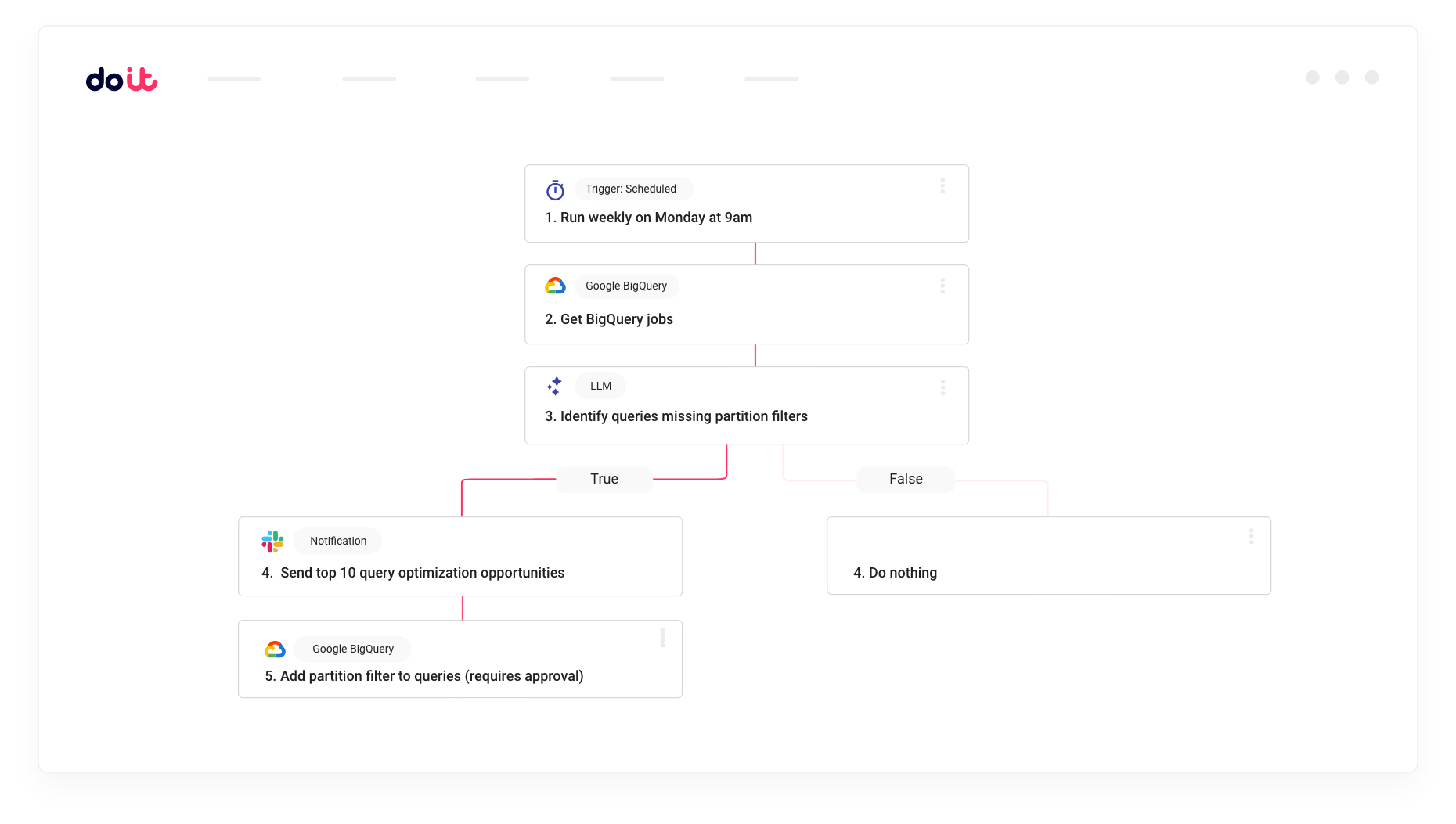Select step 'Send top 10 query optimization opportunities'

pos(422,573)
